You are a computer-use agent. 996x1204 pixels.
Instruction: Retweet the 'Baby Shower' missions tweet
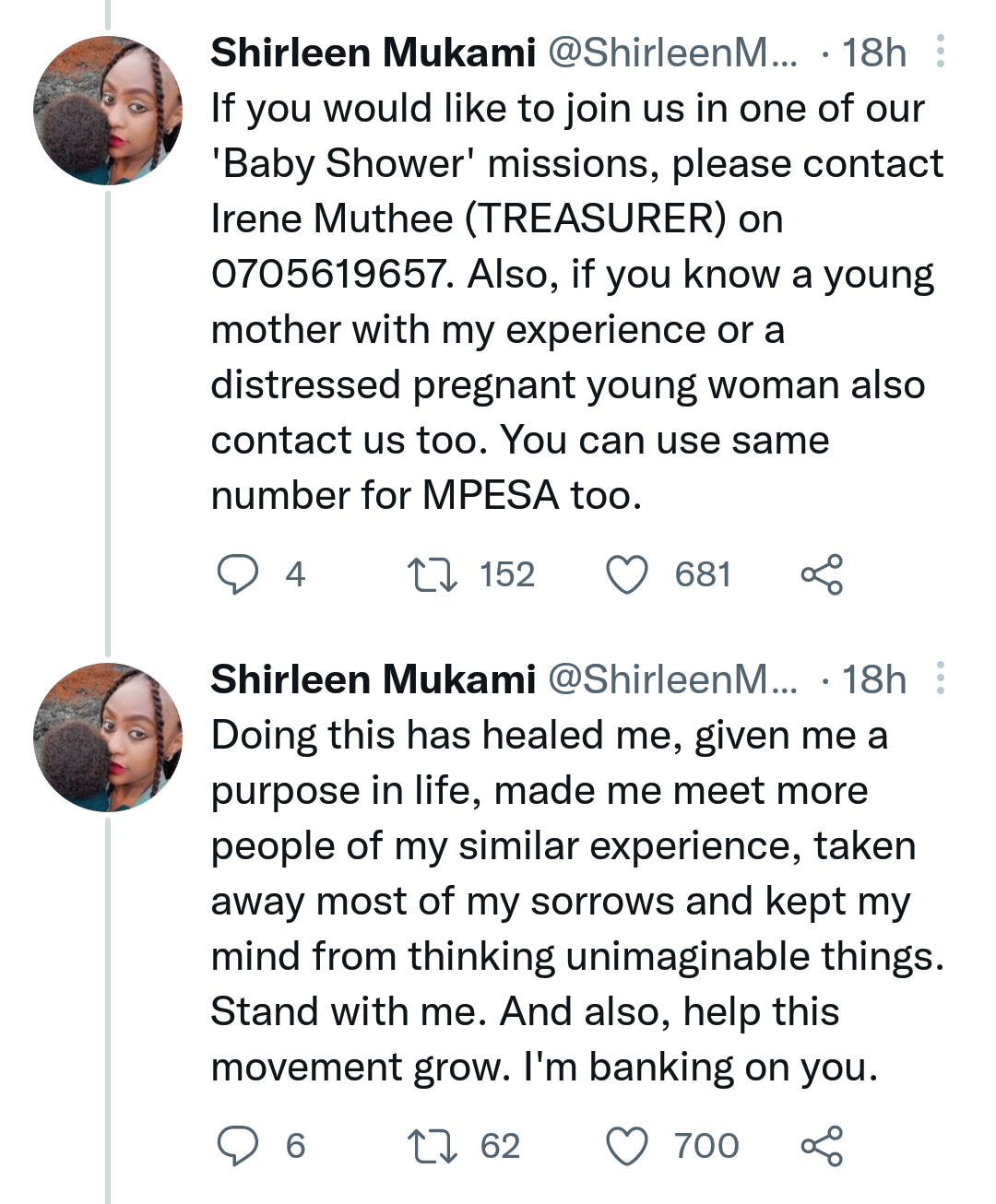click(x=433, y=575)
